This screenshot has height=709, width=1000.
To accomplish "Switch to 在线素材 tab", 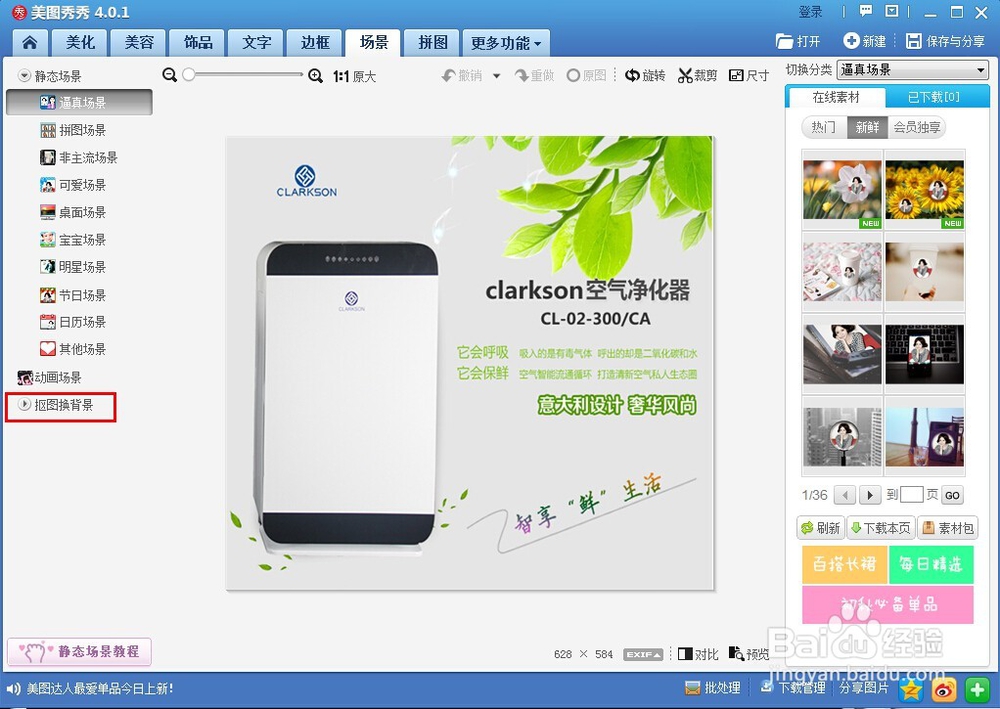I will 835,97.
